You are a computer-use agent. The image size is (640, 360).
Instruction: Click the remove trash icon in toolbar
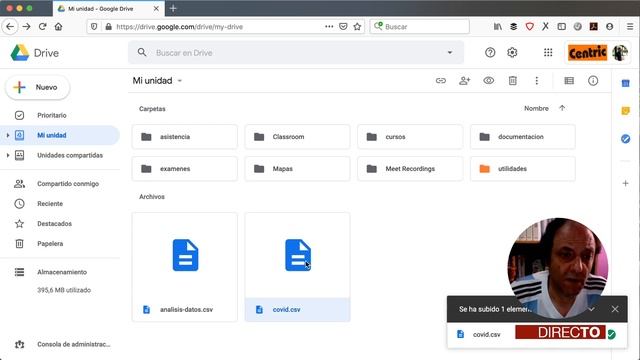pyautogui.click(x=513, y=81)
